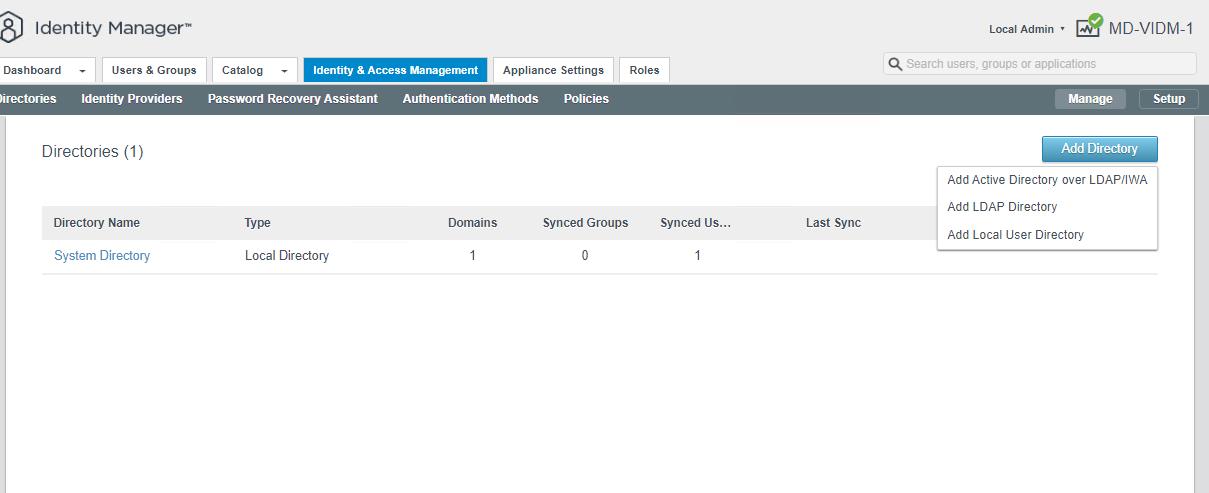Click the Identity Manager hexagon logo
Image resolution: width=1209 pixels, height=493 pixels.
pyautogui.click(x=10, y=27)
